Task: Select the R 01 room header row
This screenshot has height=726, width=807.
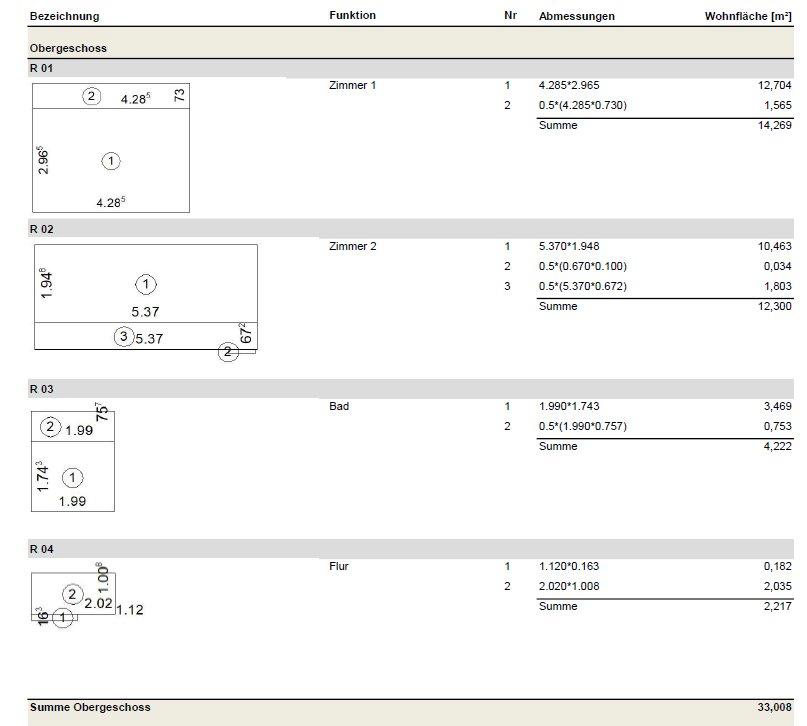Action: 411,68
